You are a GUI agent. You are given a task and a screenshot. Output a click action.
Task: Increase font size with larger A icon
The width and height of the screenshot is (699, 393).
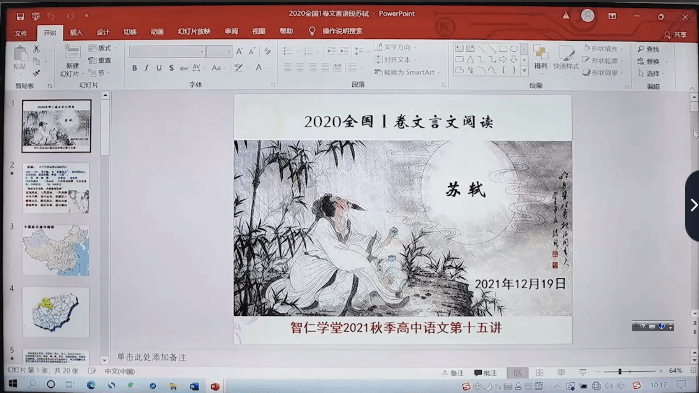(239, 51)
